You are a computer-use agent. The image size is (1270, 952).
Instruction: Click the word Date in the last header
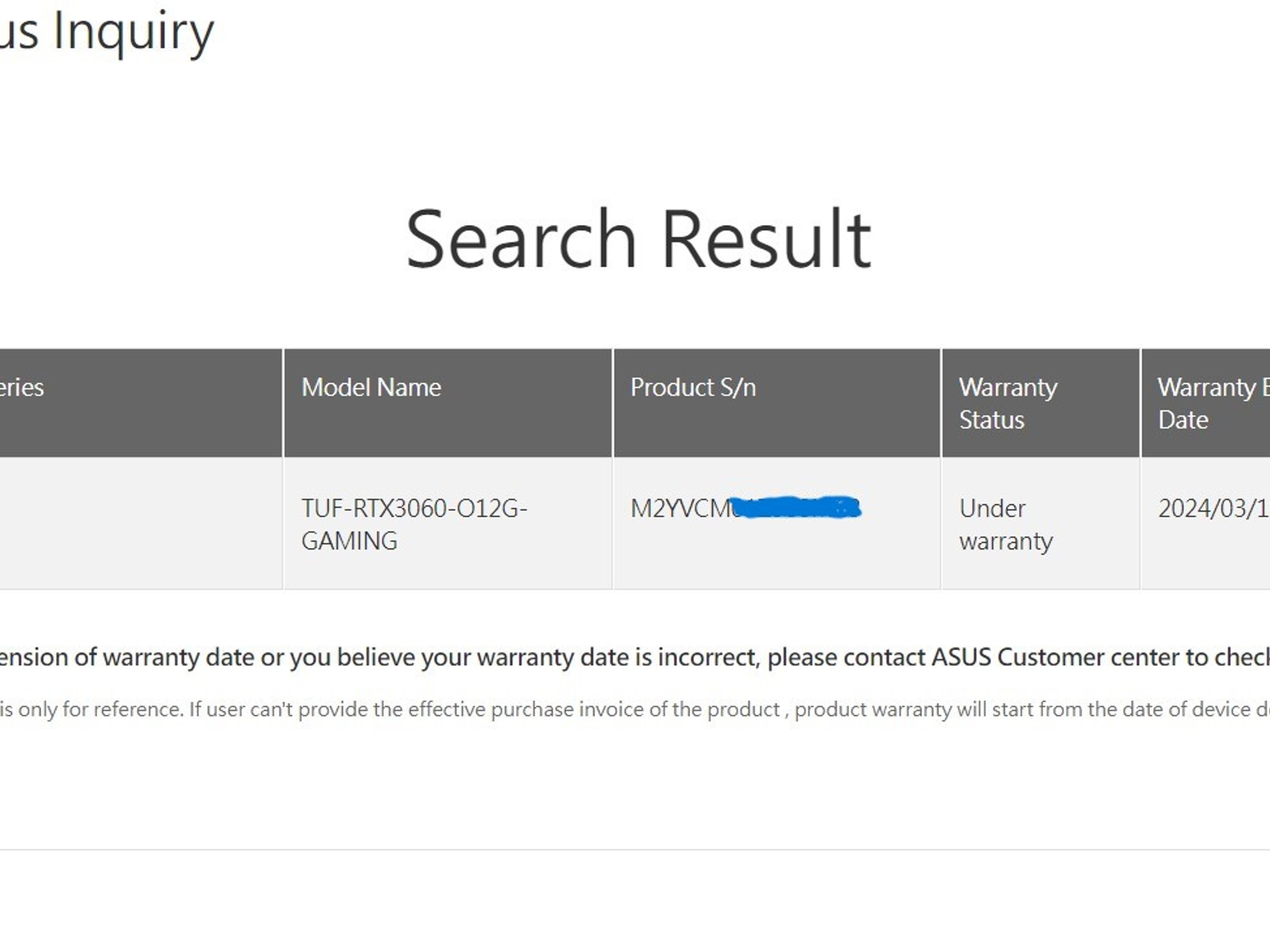pyautogui.click(x=1183, y=420)
